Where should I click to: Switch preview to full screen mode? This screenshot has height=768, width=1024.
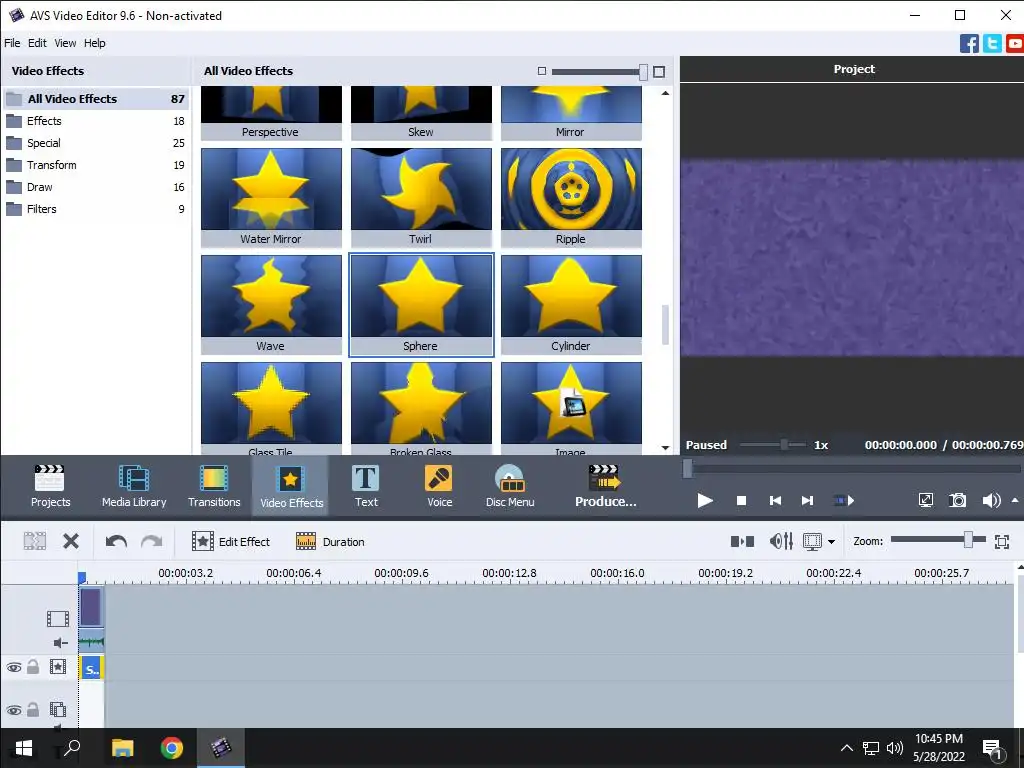[x=925, y=501]
